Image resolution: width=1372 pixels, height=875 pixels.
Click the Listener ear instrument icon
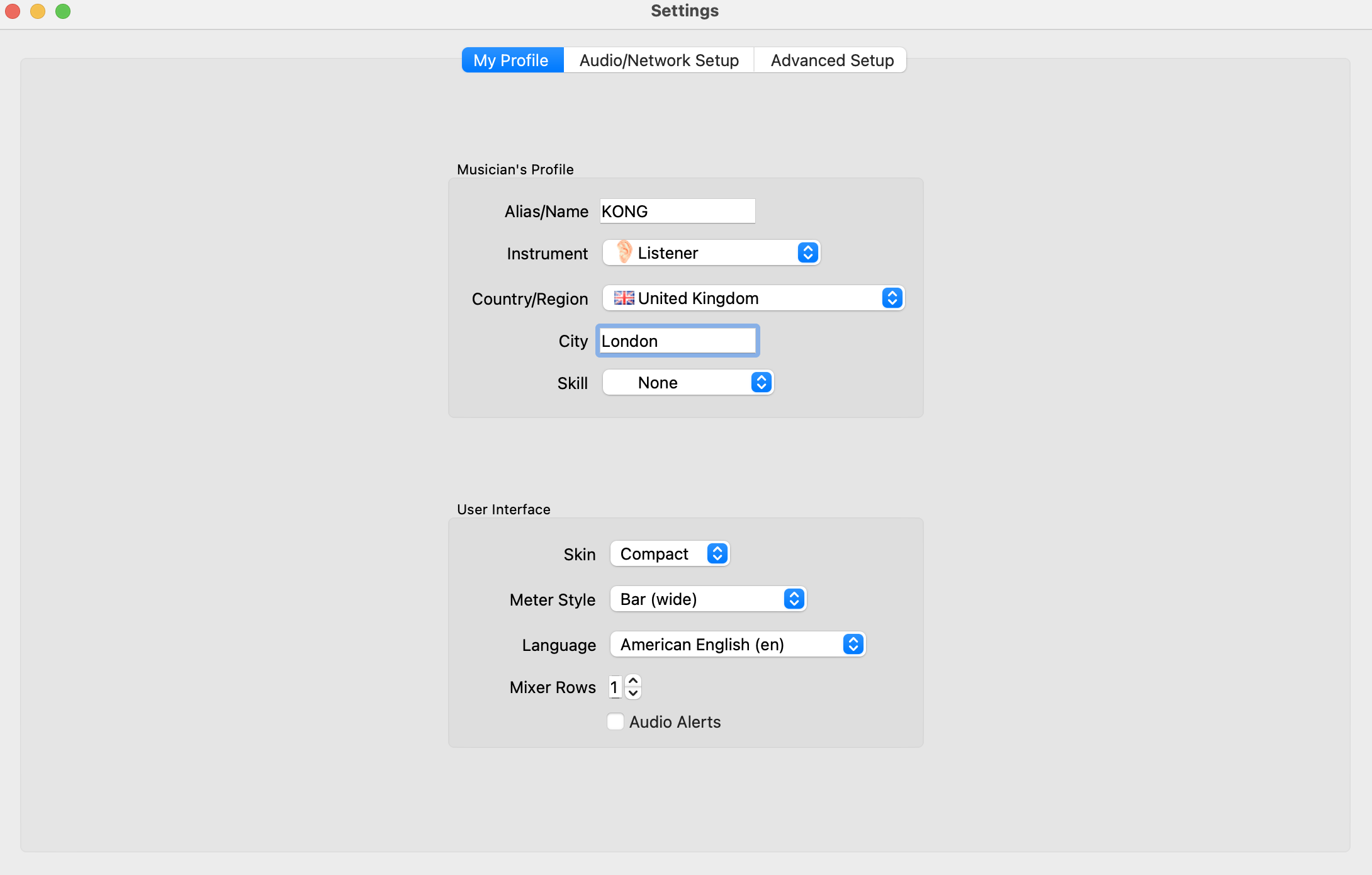point(624,252)
